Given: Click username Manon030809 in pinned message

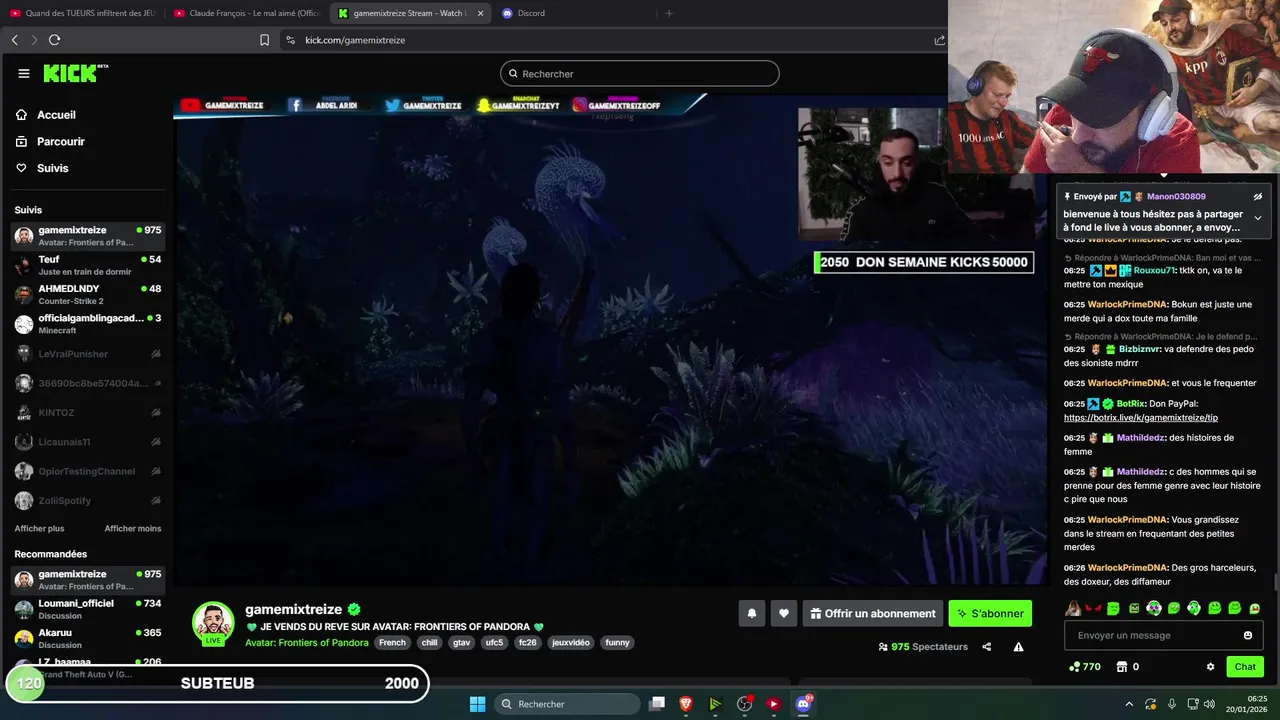Looking at the screenshot, I should (x=1176, y=197).
